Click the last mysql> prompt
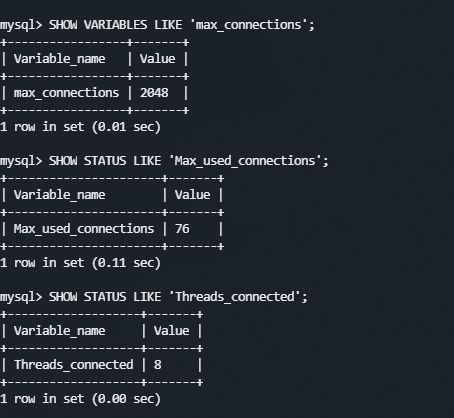This screenshot has width=454, height=418. click(x=21, y=298)
